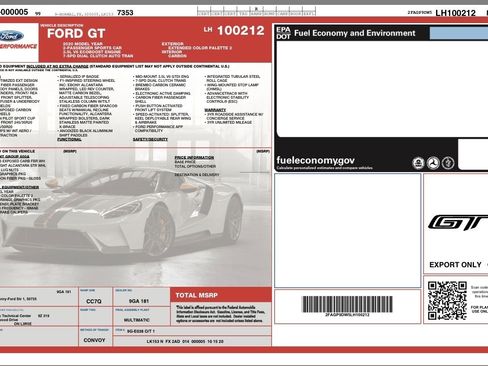This screenshot has width=488, height=366.
Task: Click the last agency seal beside fueleconomy.gov
Action: coord(448,163)
